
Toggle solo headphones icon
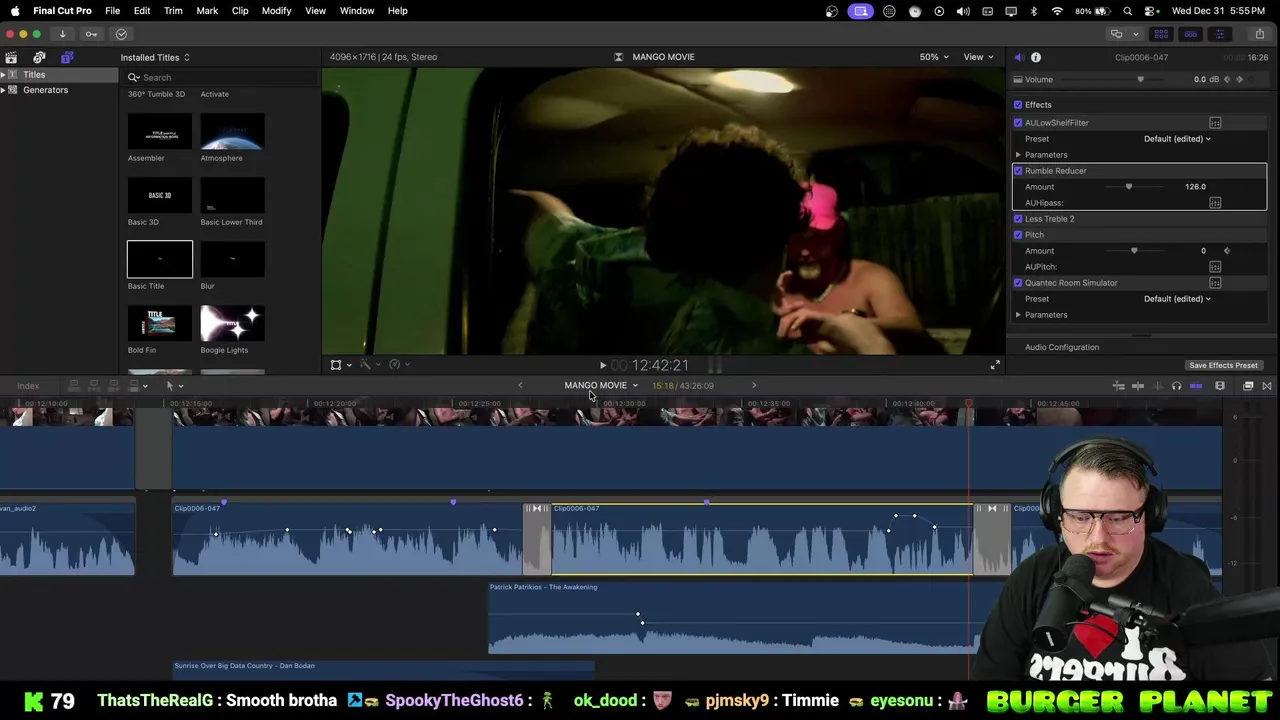point(1176,386)
